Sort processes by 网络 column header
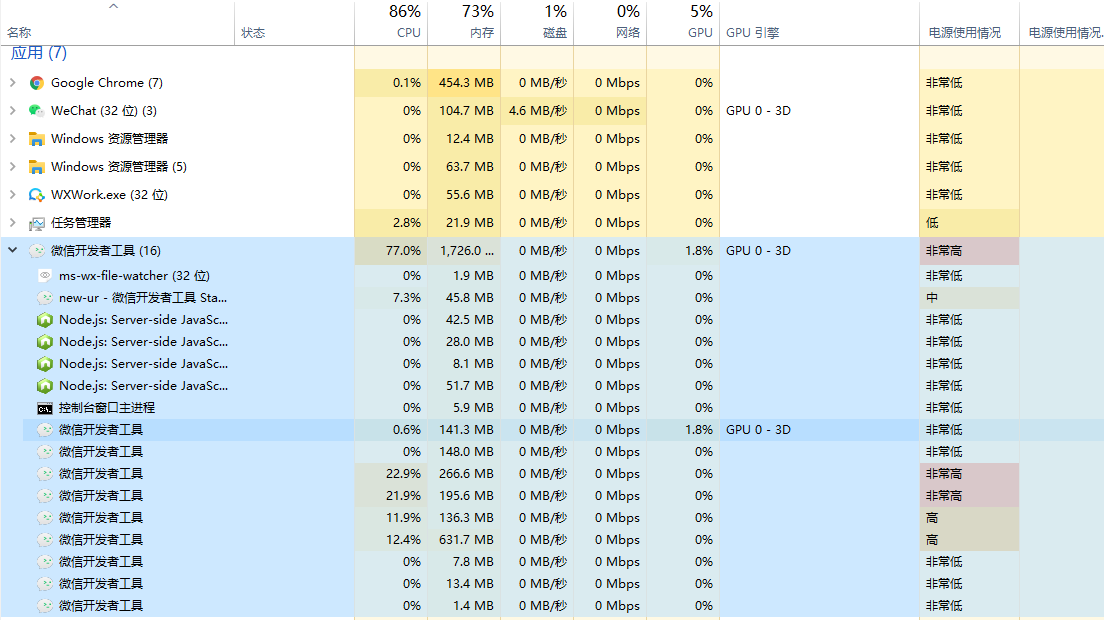Viewport: 1104px width, 620px height. pos(610,23)
